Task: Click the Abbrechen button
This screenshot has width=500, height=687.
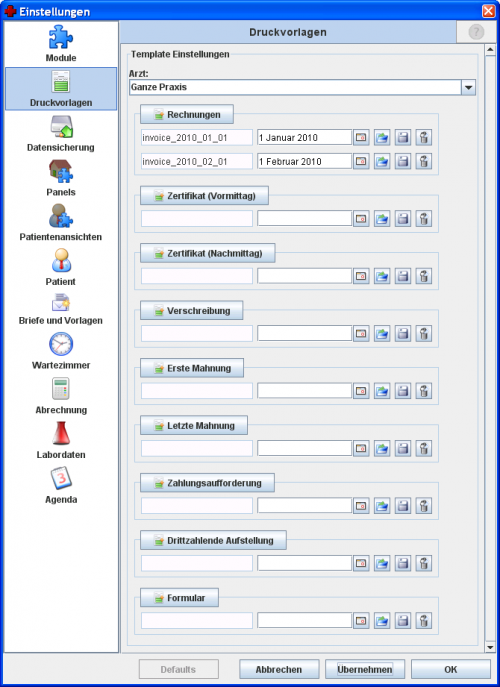Action: coord(279,669)
